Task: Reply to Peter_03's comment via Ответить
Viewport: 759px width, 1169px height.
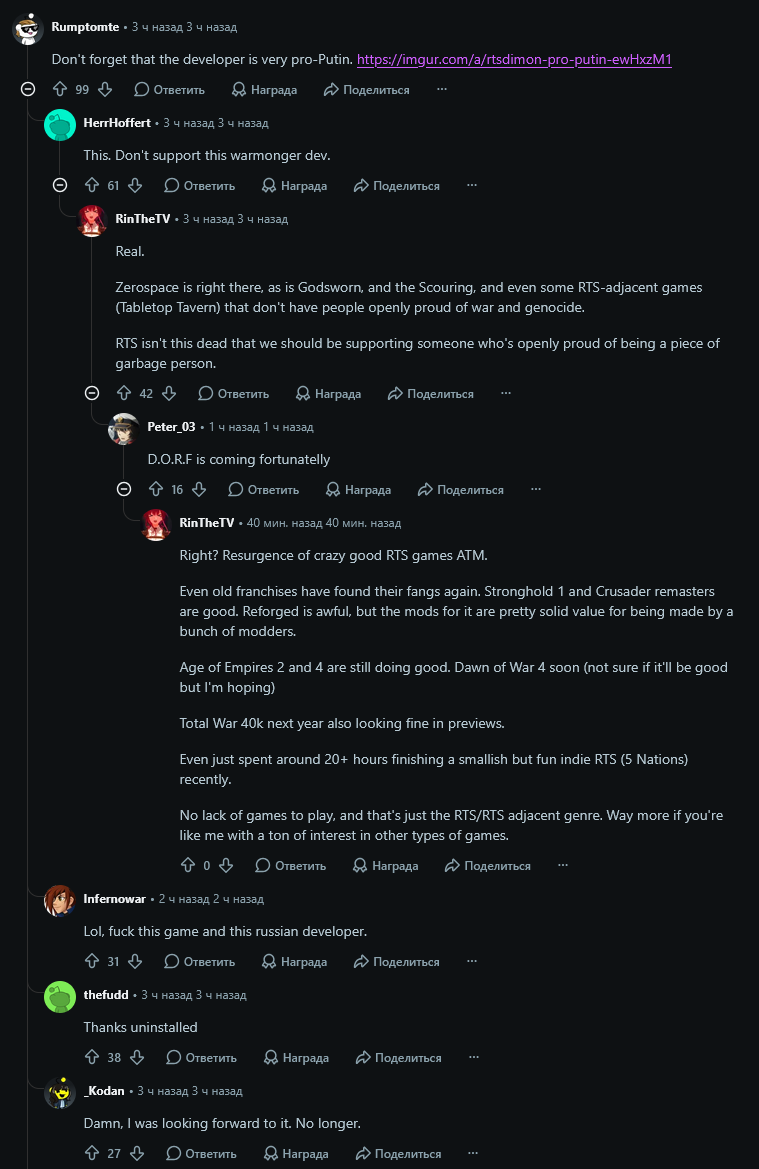Action: pyautogui.click(x=264, y=490)
